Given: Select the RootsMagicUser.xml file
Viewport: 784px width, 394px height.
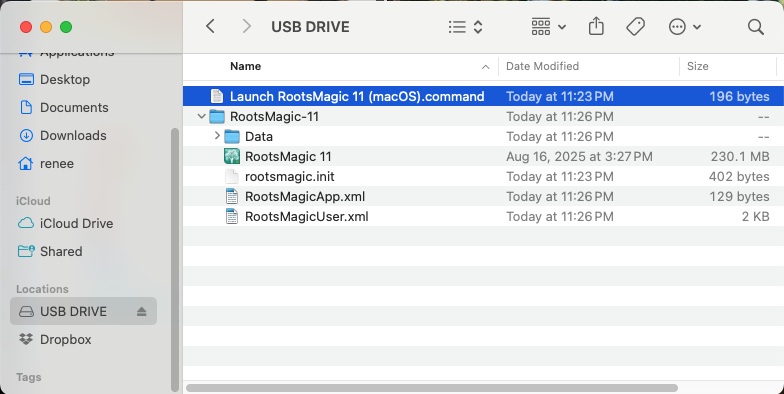Looking at the screenshot, I should (x=306, y=216).
